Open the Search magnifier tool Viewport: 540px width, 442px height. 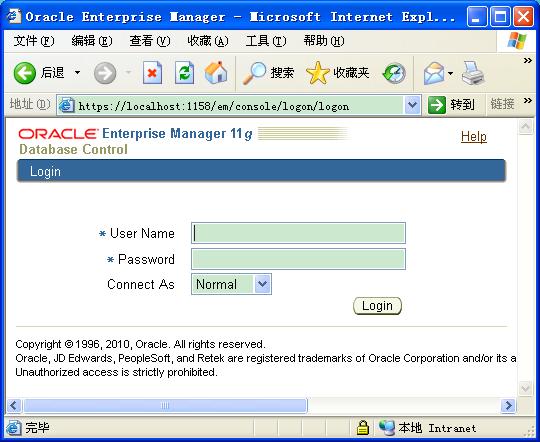pos(254,73)
